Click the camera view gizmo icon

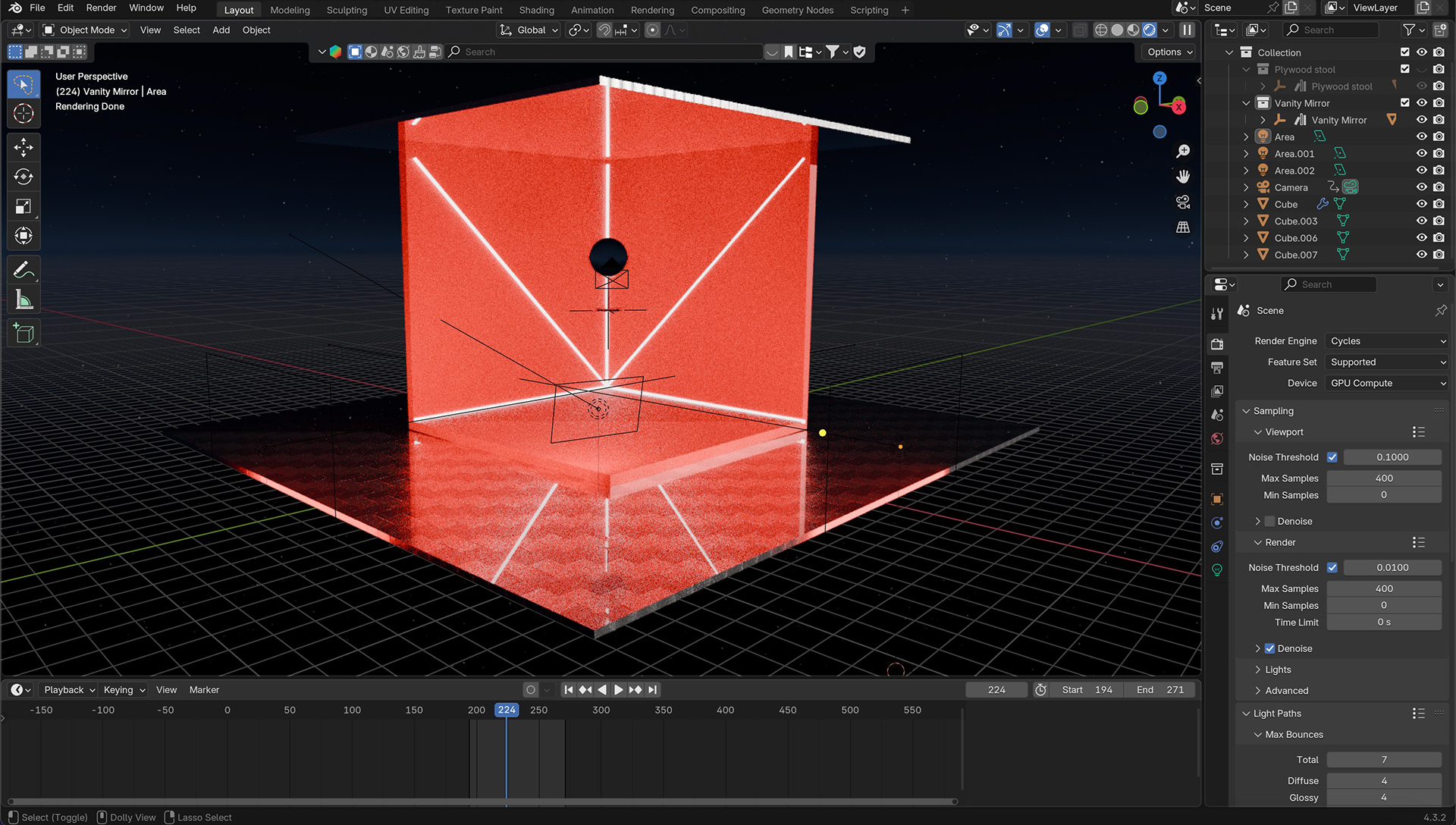pyautogui.click(x=1183, y=202)
